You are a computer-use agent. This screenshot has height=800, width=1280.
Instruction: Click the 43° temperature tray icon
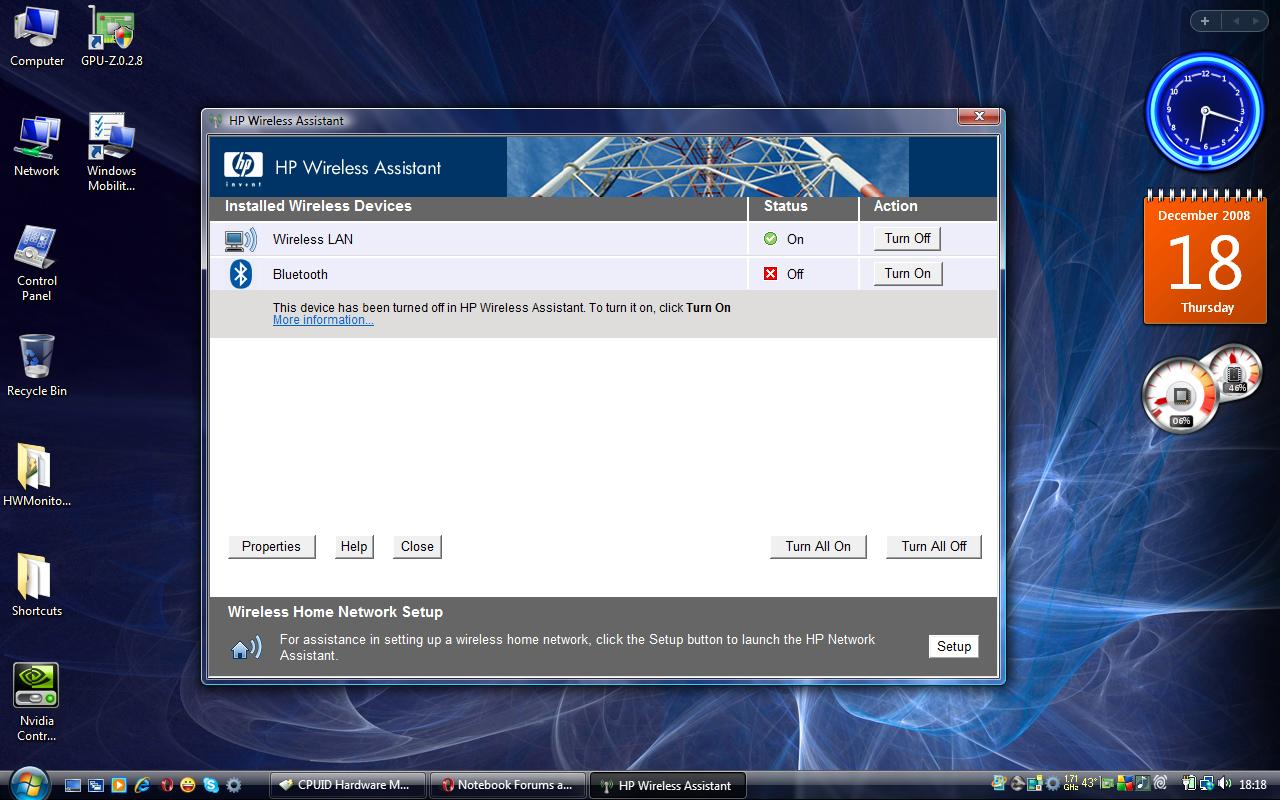[1090, 783]
